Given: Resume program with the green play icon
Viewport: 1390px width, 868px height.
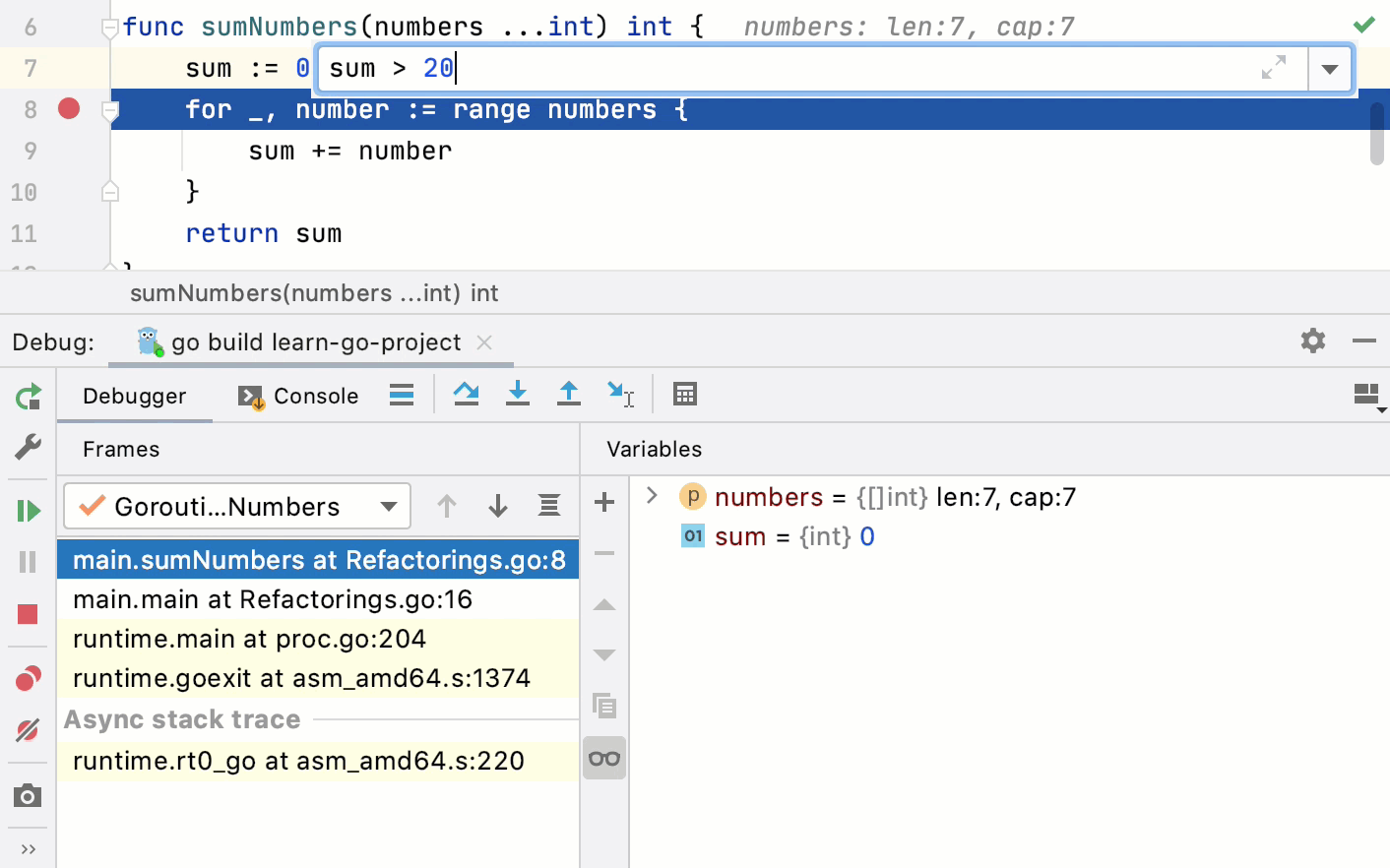Looking at the screenshot, I should 28,511.
